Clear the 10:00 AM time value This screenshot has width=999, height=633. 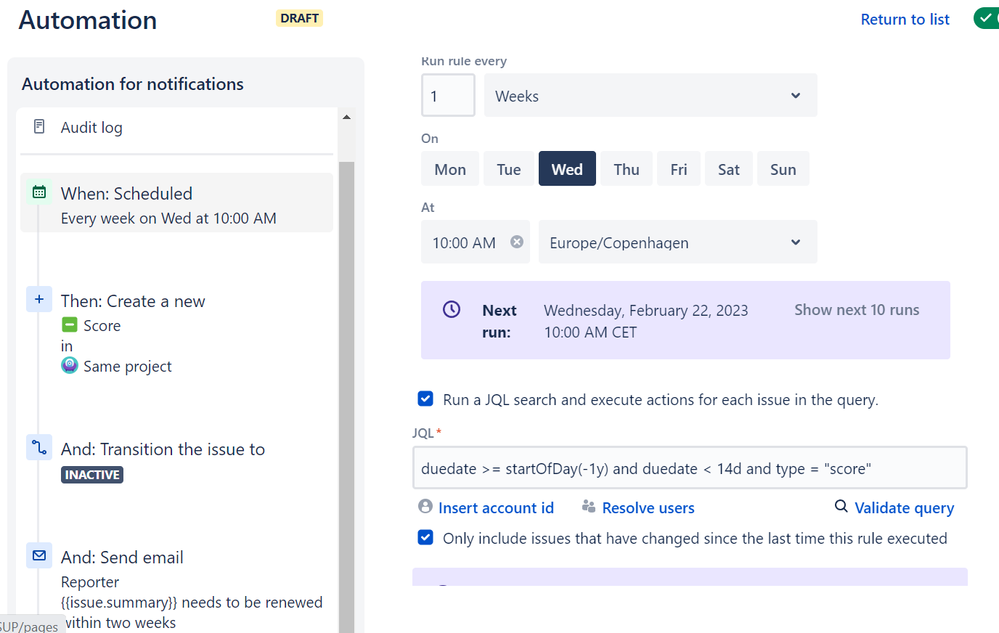517,242
